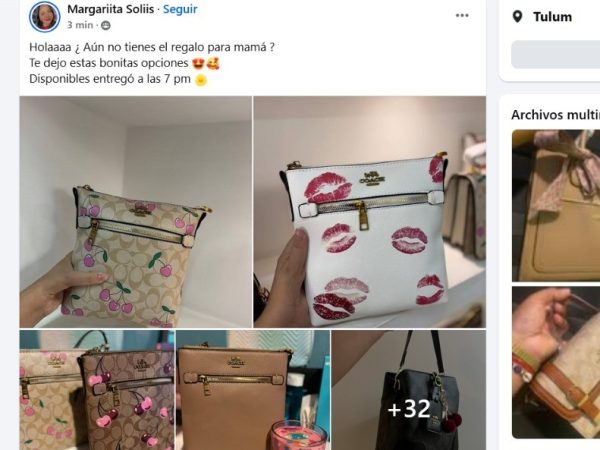Screen dimensions: 600x450
Task: Click the sun emoji after 7 pm
Action: (x=201, y=80)
